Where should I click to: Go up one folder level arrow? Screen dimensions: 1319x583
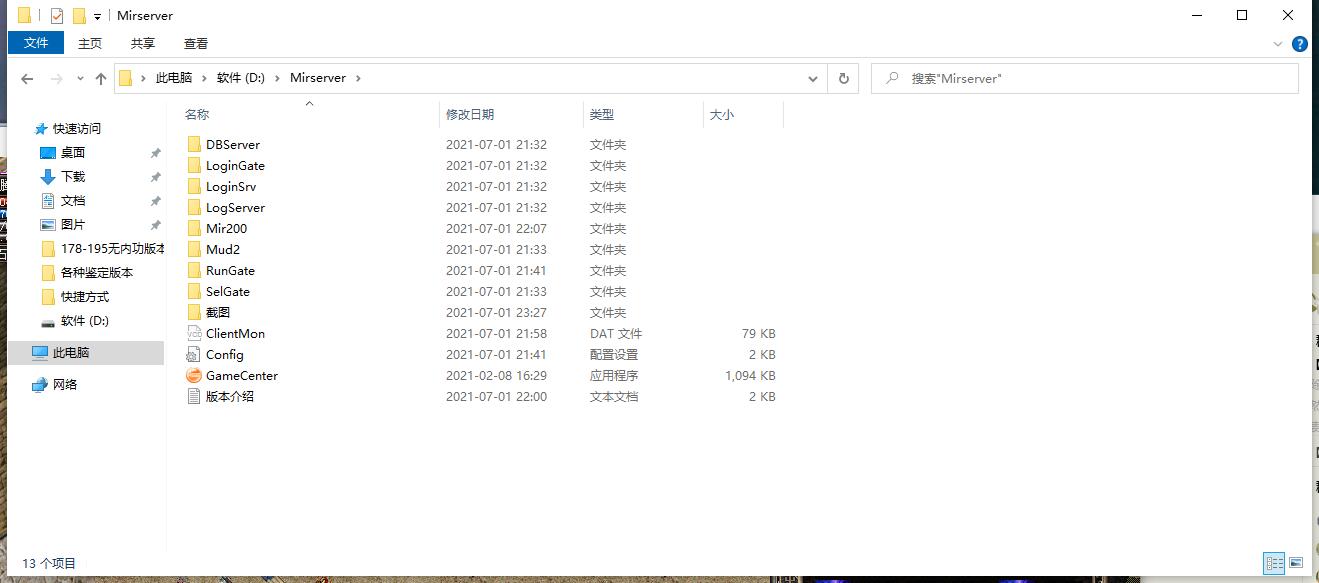click(x=101, y=78)
